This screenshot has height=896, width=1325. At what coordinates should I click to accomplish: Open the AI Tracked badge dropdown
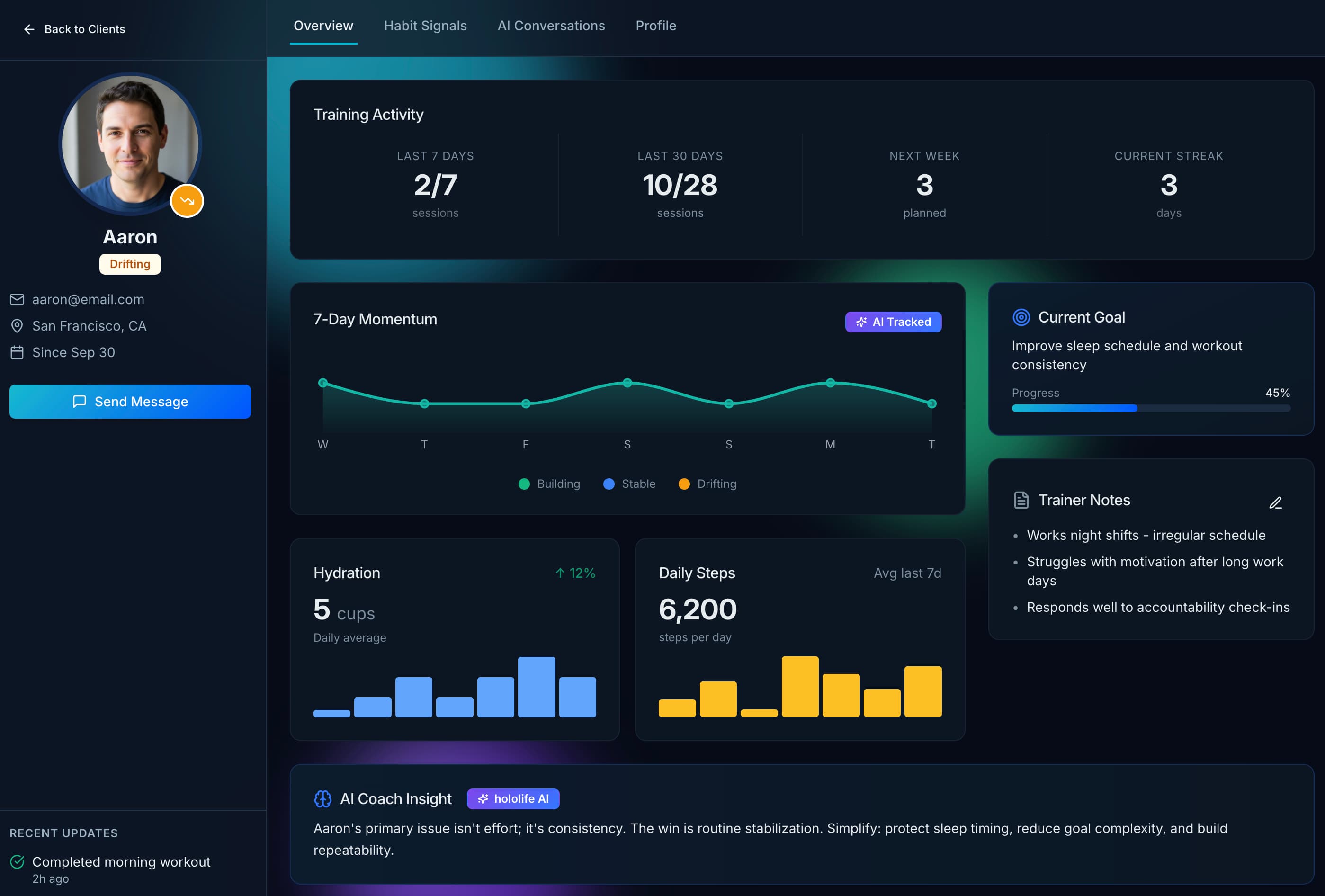coord(893,322)
